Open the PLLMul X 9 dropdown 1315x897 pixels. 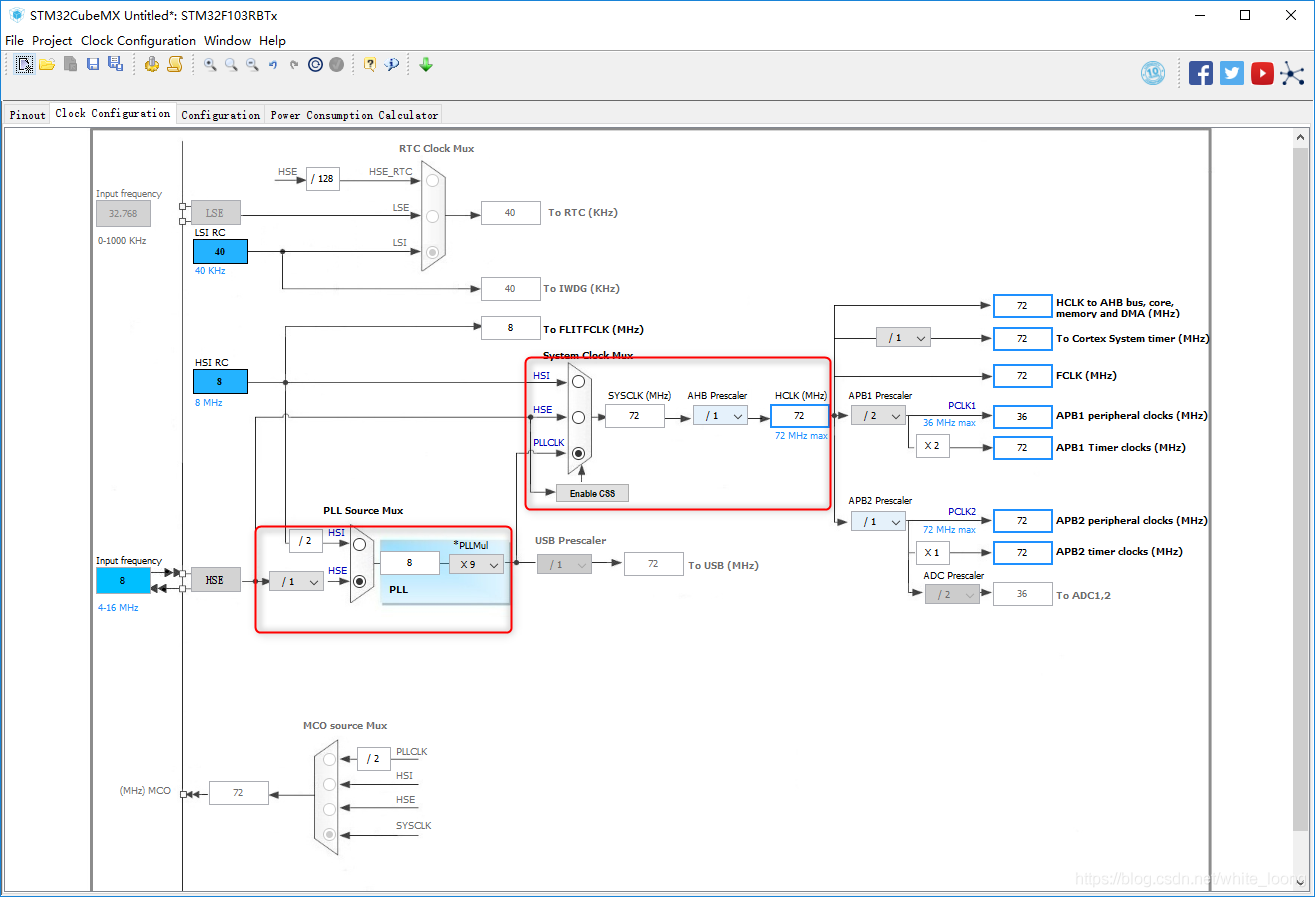[x=476, y=564]
